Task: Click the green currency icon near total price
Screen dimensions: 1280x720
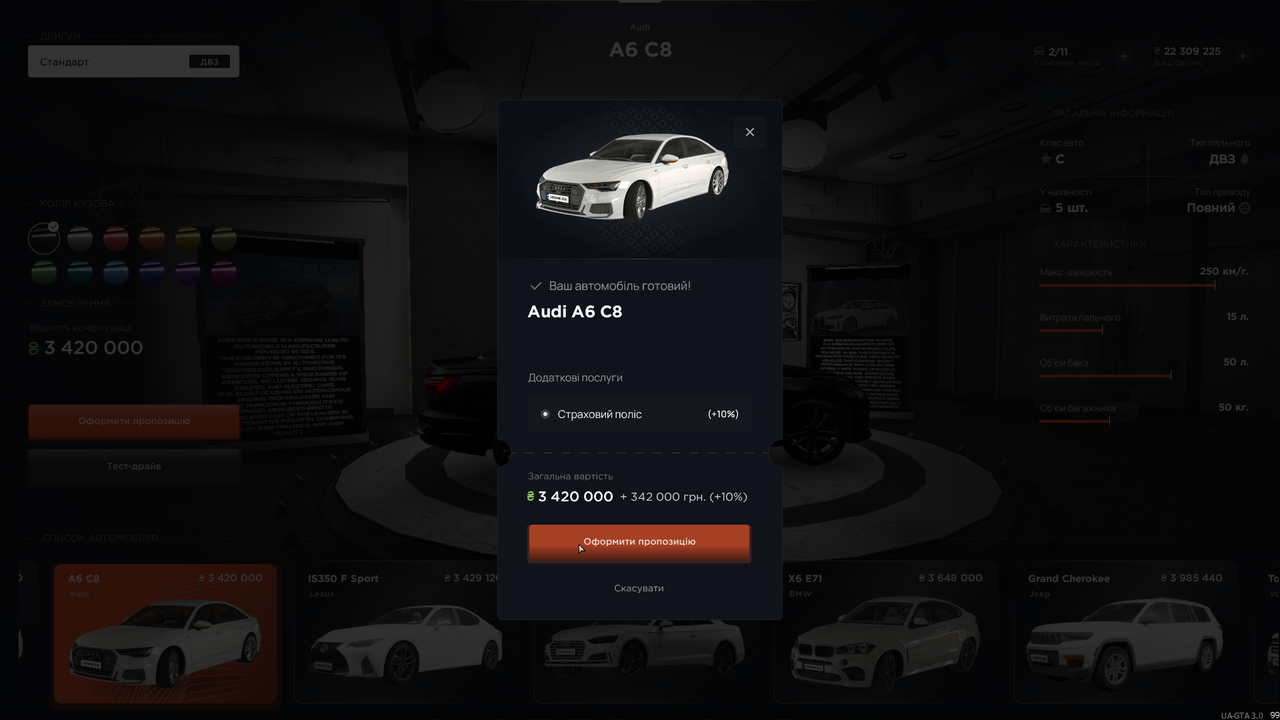Action: [531, 496]
